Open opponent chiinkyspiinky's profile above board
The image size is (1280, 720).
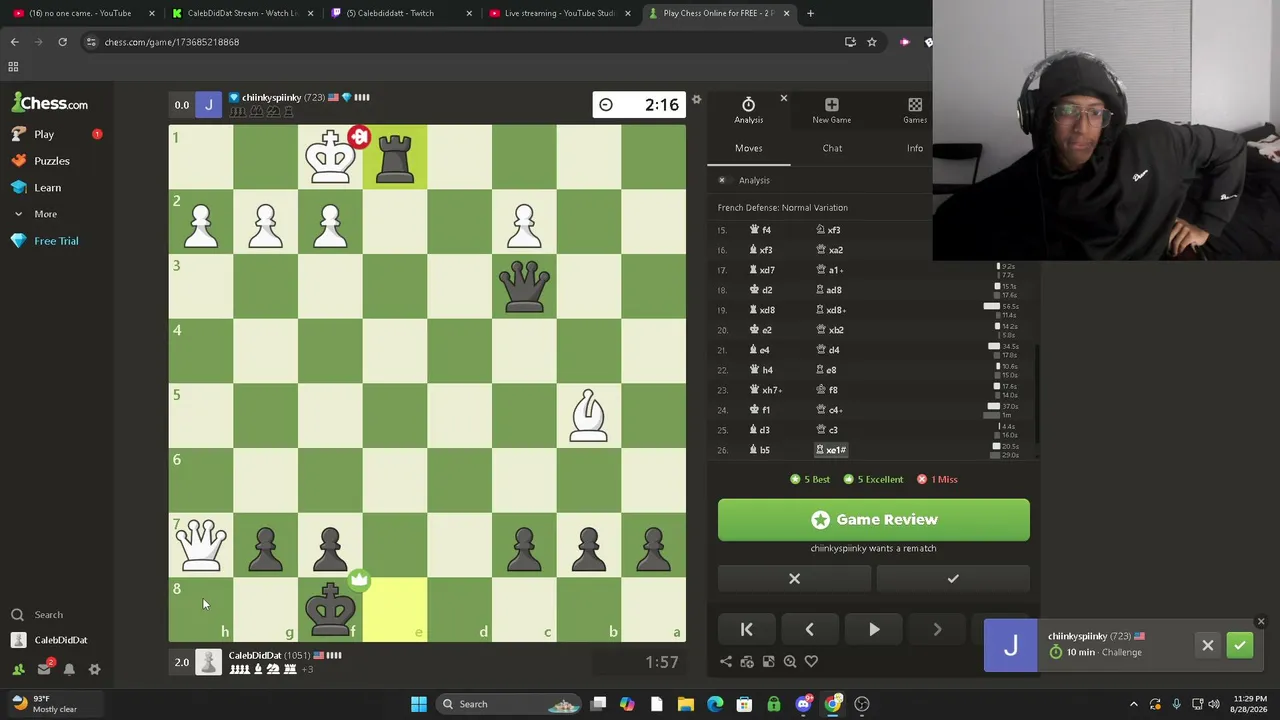271,97
